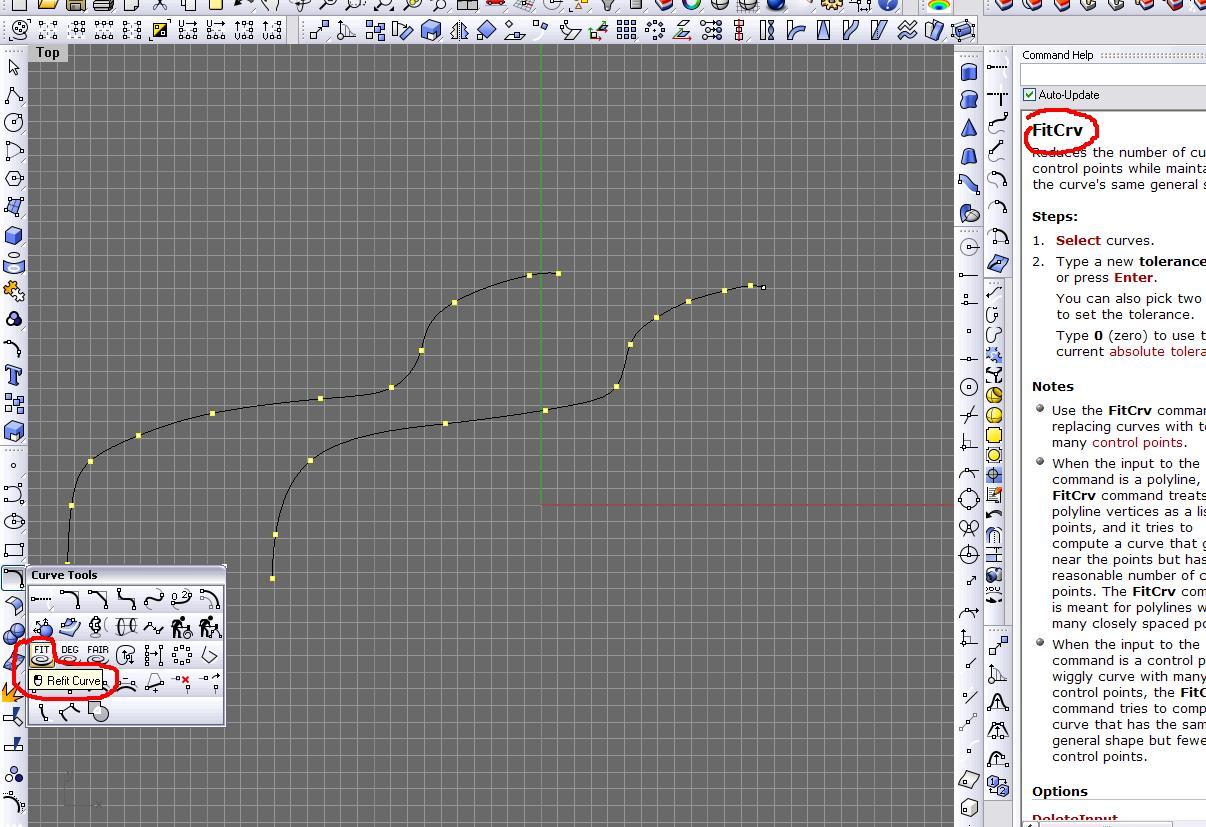Select the Fillet curves icon in Curve Tools palette

coord(69,599)
